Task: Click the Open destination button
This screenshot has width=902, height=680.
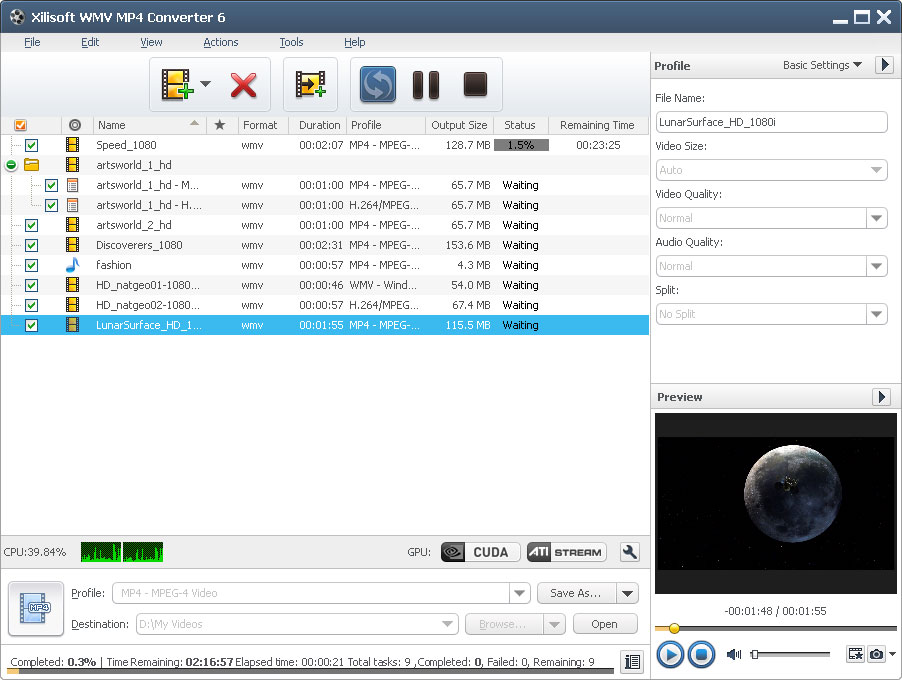Action: point(604,624)
